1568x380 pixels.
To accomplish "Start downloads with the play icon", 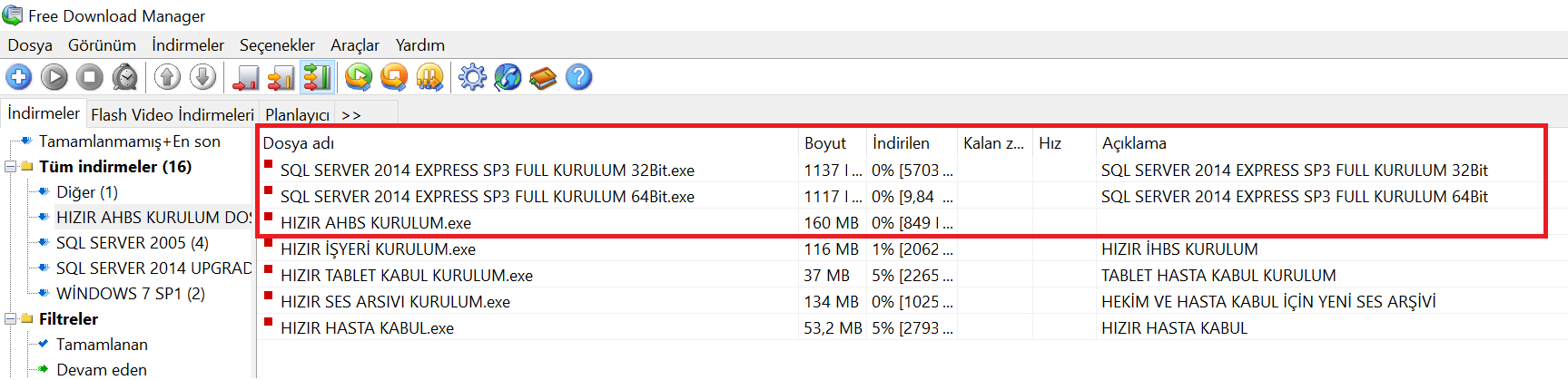I will tap(54, 77).
